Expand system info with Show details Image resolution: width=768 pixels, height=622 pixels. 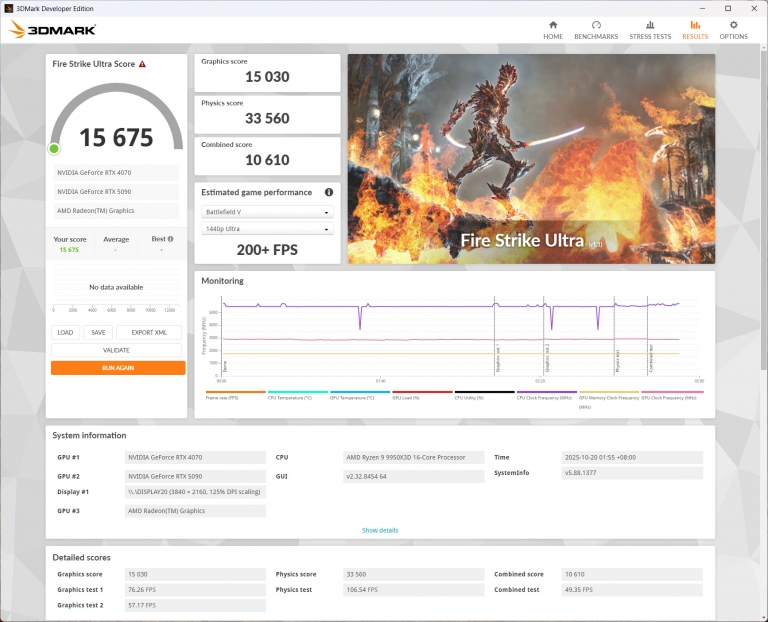(380, 530)
